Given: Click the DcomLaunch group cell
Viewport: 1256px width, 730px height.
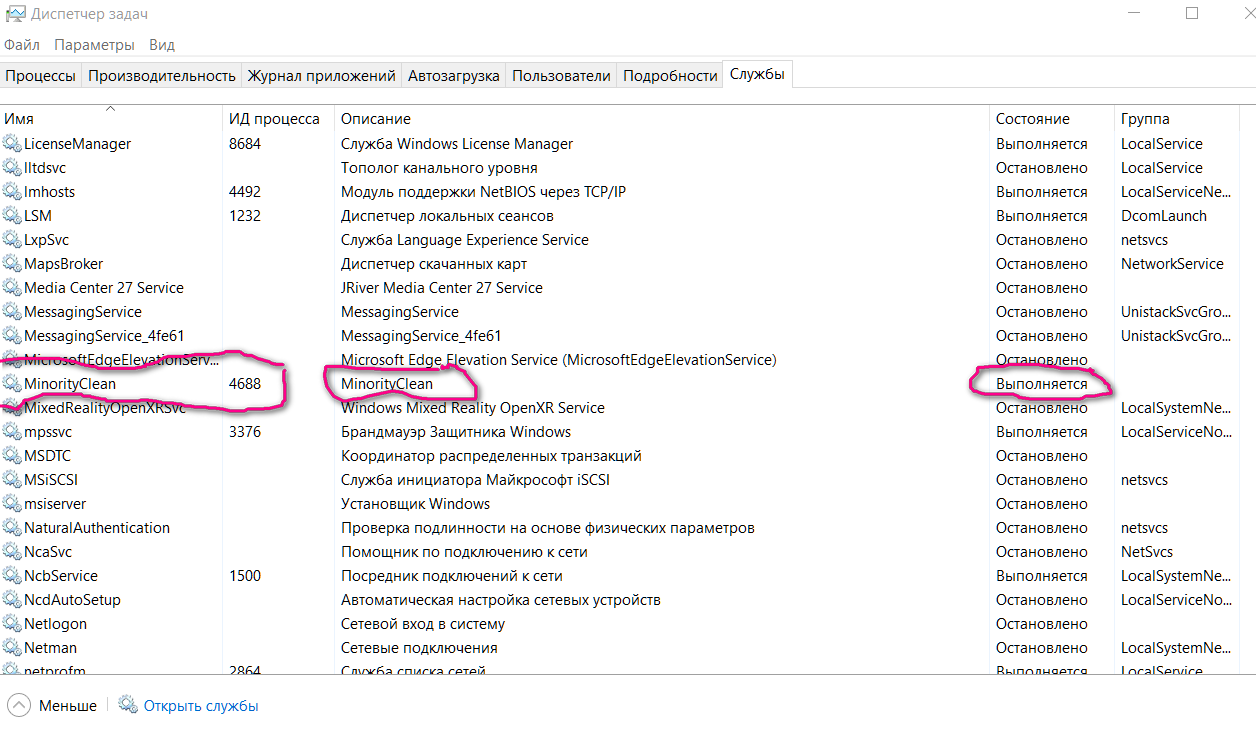Looking at the screenshot, I should point(1164,216).
